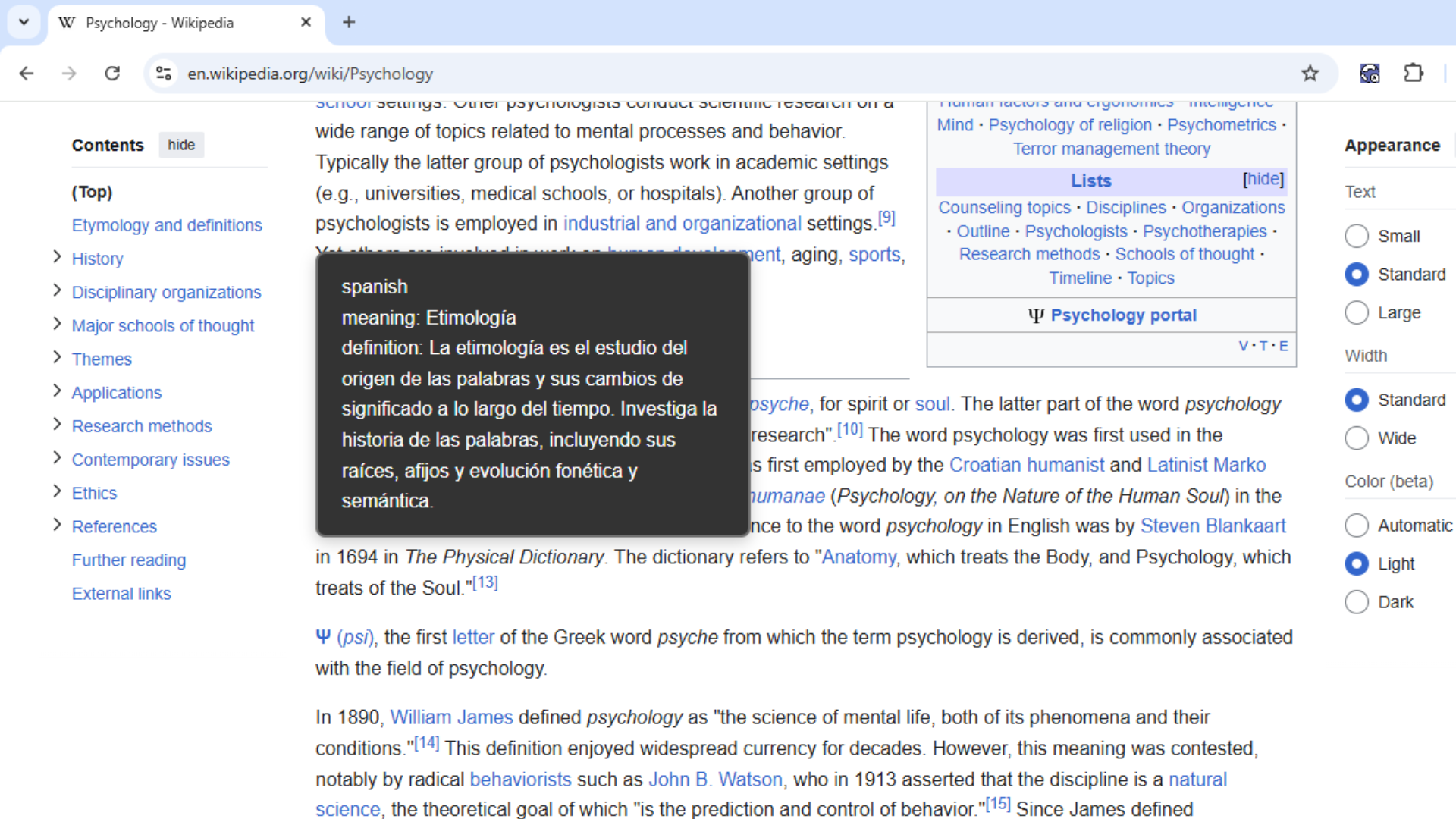The height and width of the screenshot is (819, 1456).
Task: Select Small text size radio
Action: (1357, 236)
